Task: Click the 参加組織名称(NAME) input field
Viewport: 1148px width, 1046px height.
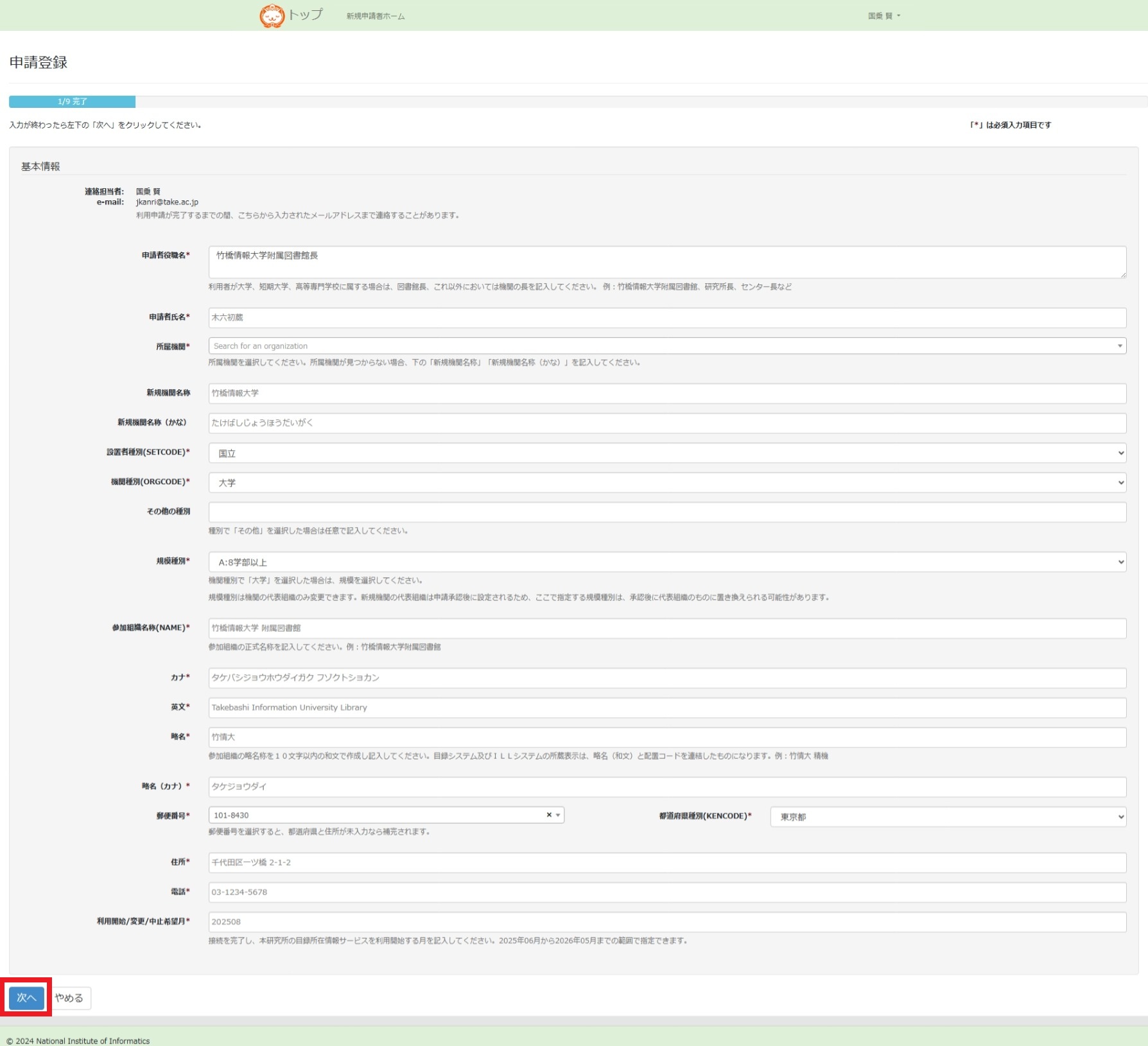Action: (667, 628)
